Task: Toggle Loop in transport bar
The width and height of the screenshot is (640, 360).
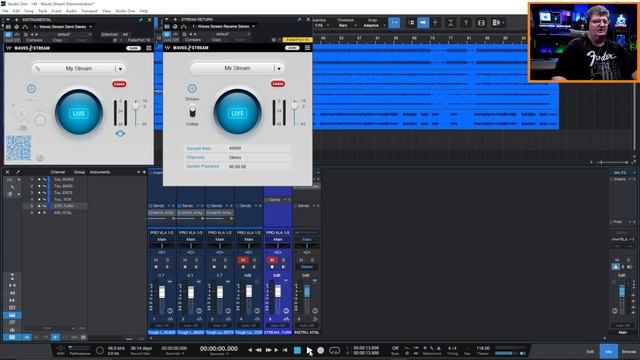Action: point(334,350)
